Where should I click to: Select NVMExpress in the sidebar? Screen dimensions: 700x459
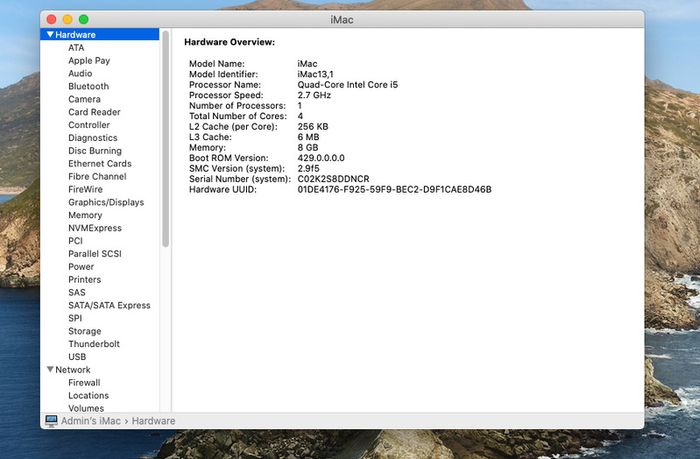click(x=95, y=228)
